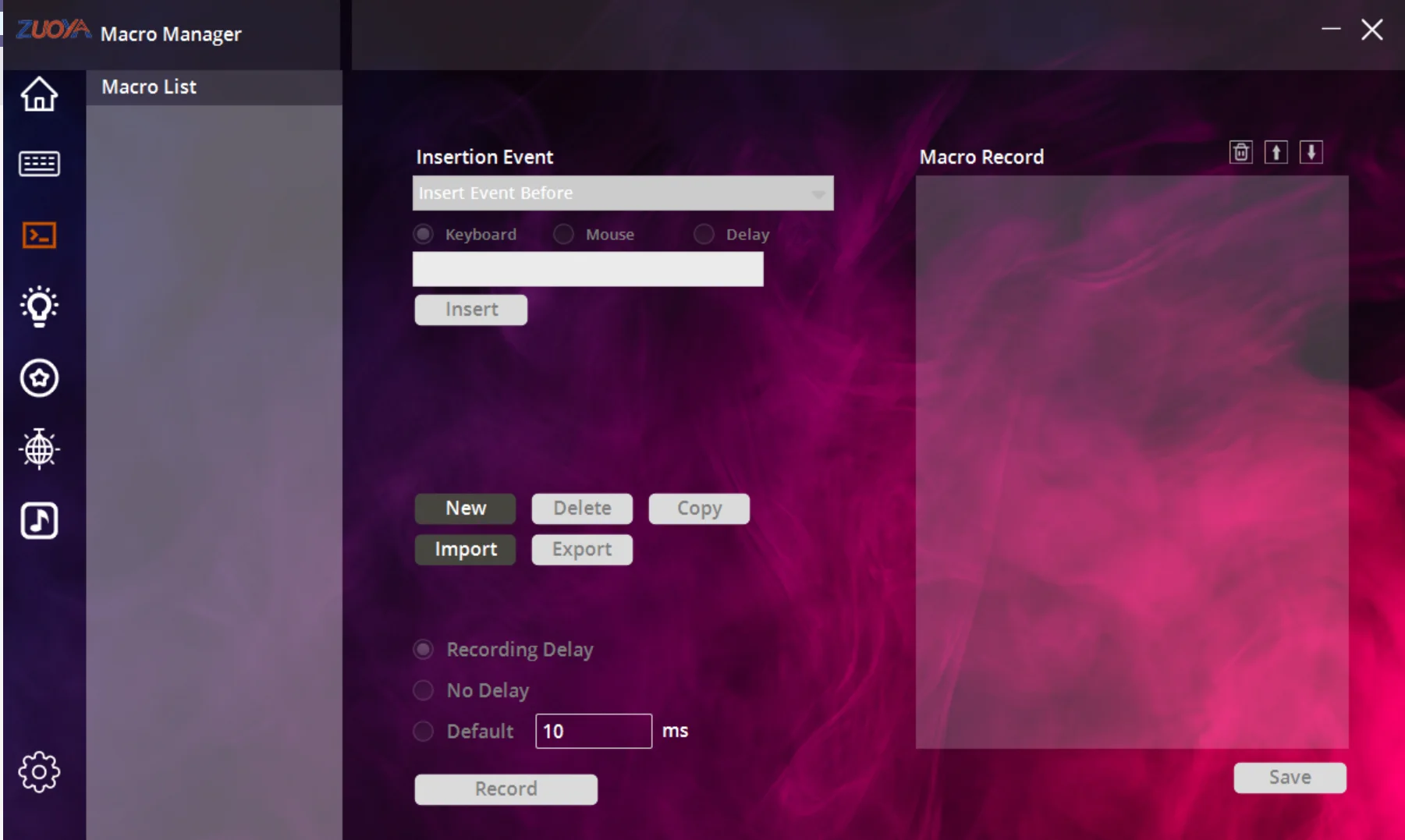1405x840 pixels.
Task: Open the settings gear icon
Action: tap(39, 772)
